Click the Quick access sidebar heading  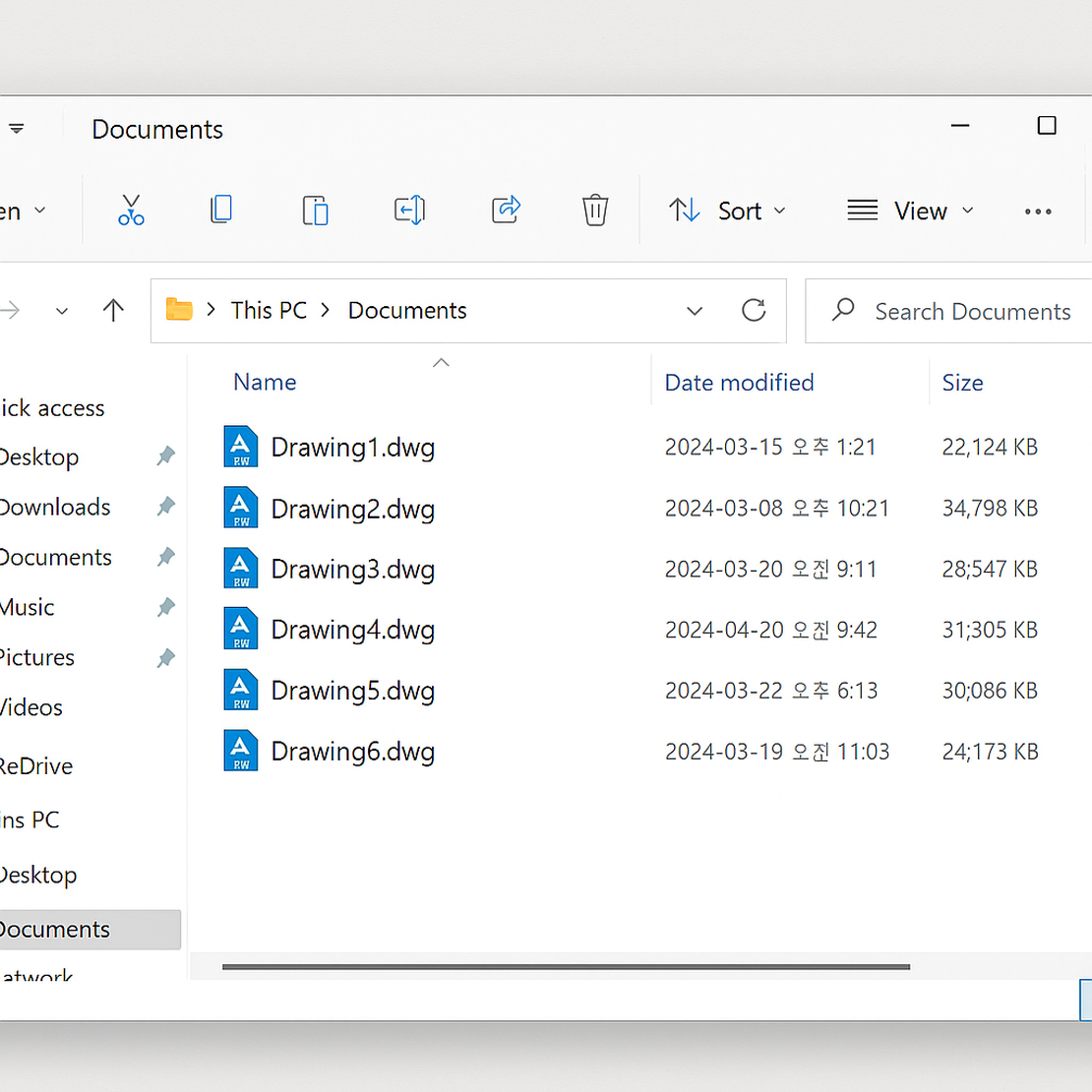click(52, 408)
